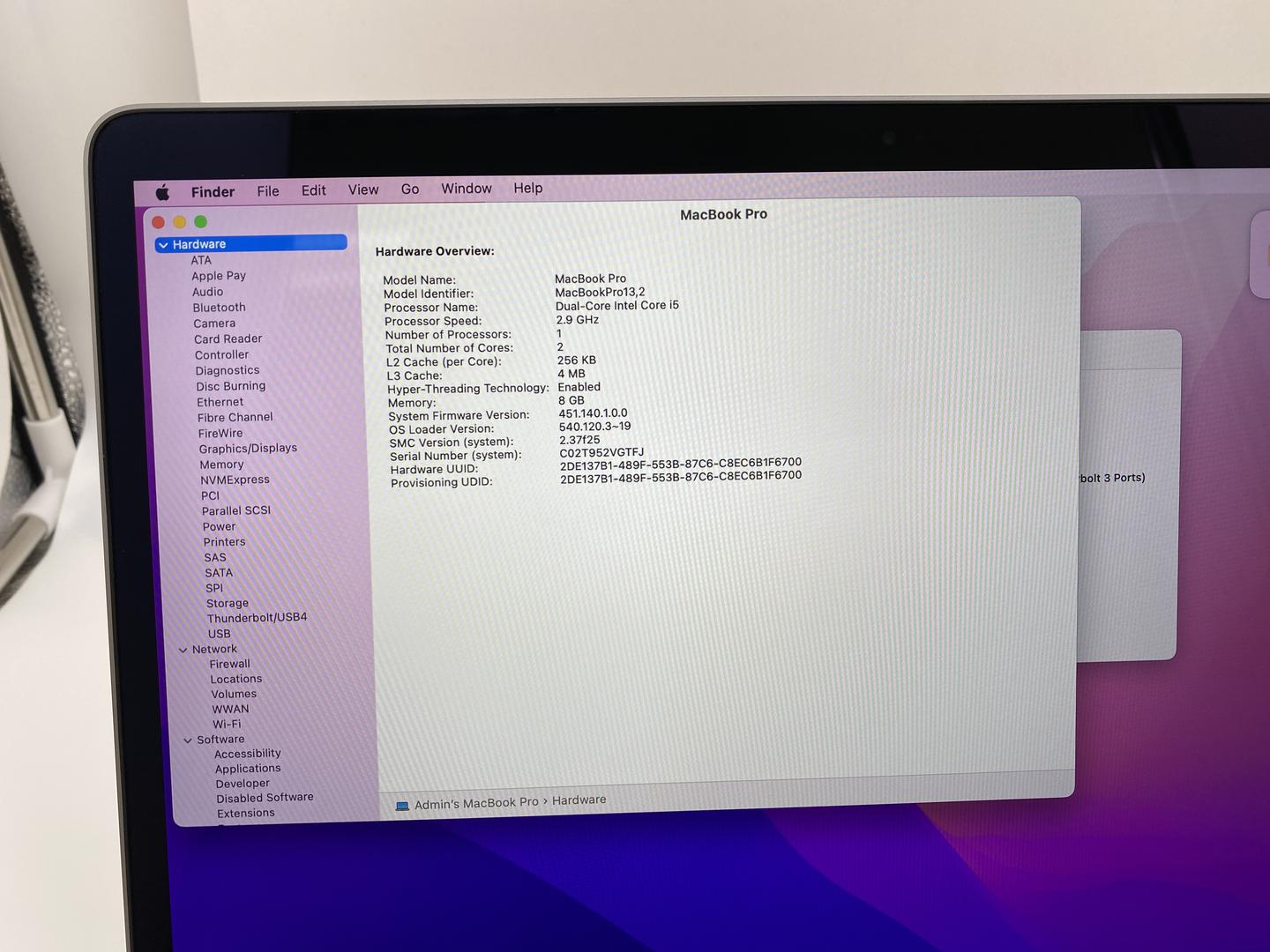The image size is (1270, 952).
Task: Open the Finder menu
Action: click(x=213, y=191)
